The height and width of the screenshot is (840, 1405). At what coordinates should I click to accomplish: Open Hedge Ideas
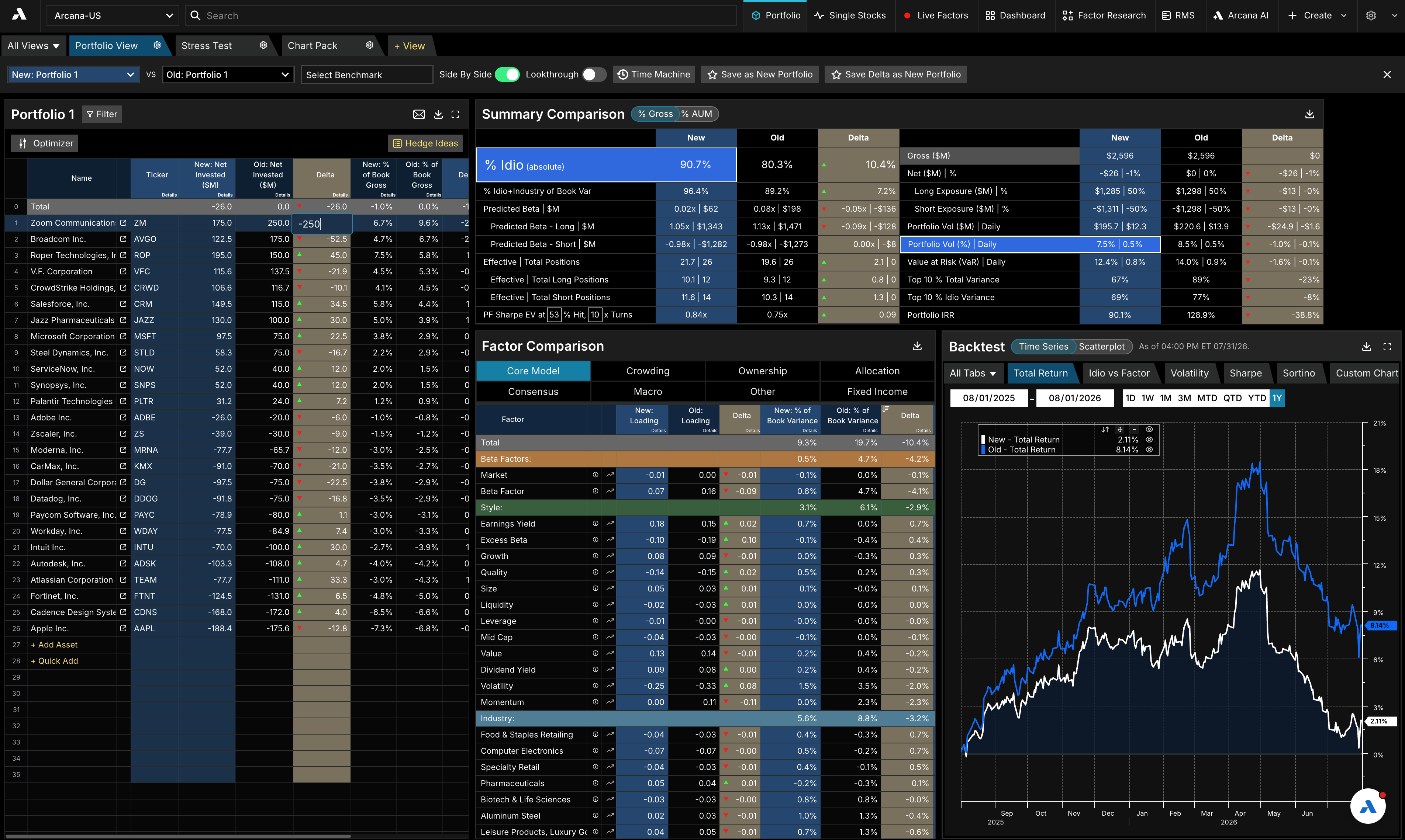[425, 143]
